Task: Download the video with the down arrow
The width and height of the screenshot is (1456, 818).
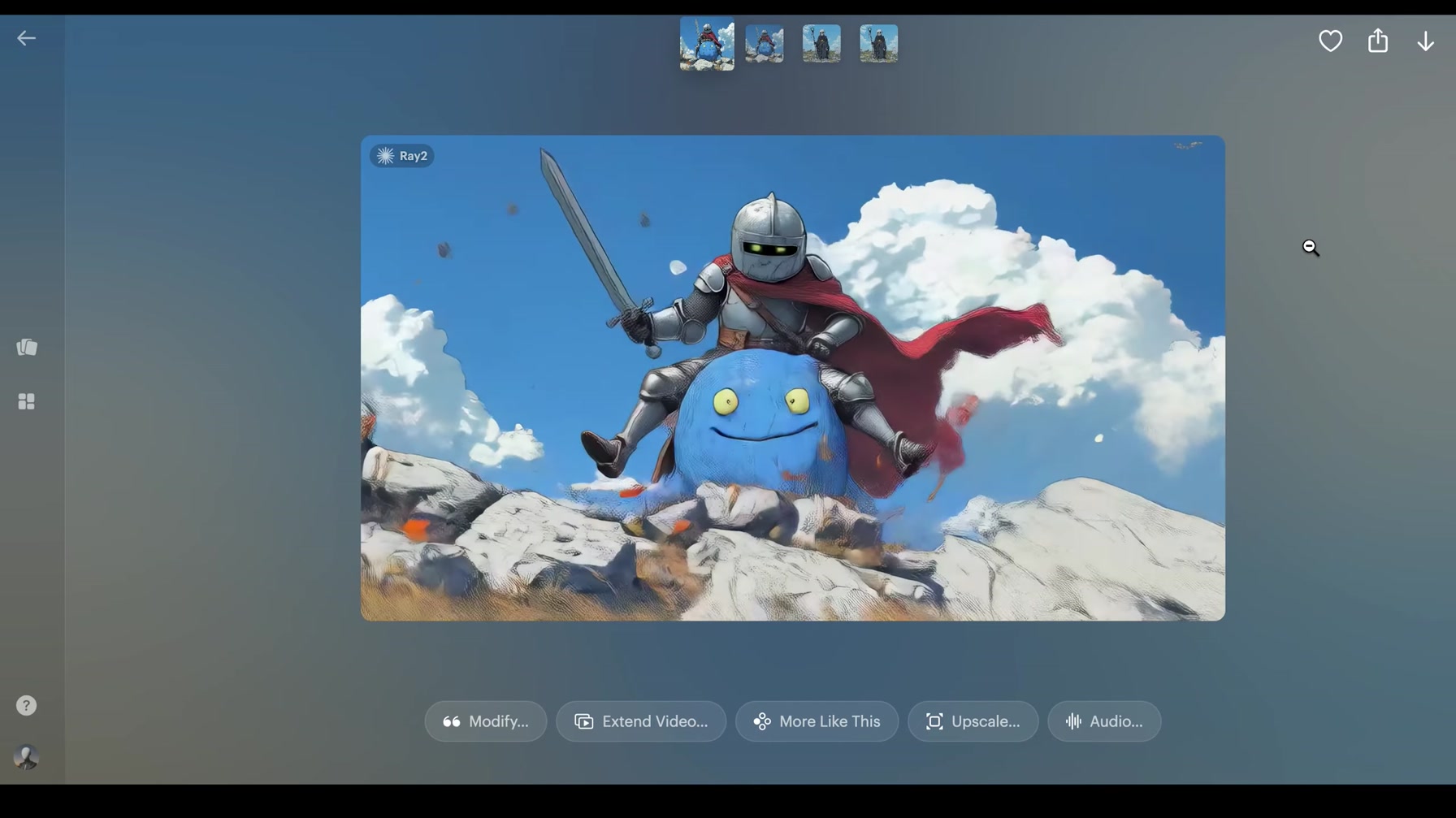Action: (1425, 41)
